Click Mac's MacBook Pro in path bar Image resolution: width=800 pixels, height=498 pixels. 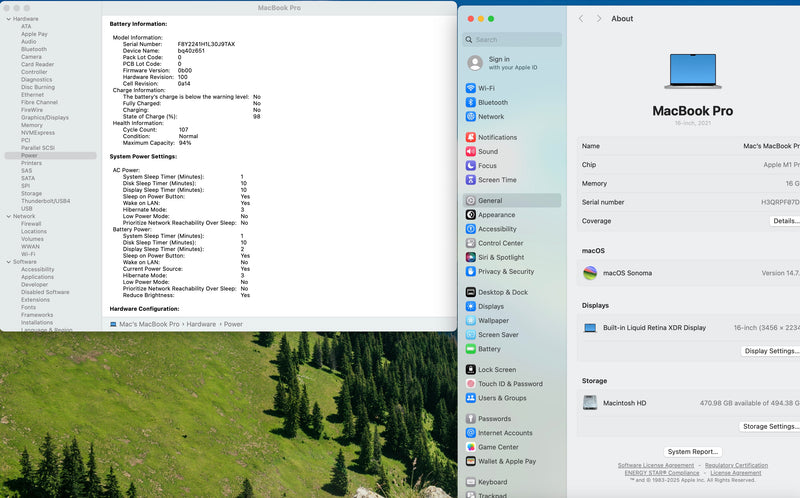149,324
